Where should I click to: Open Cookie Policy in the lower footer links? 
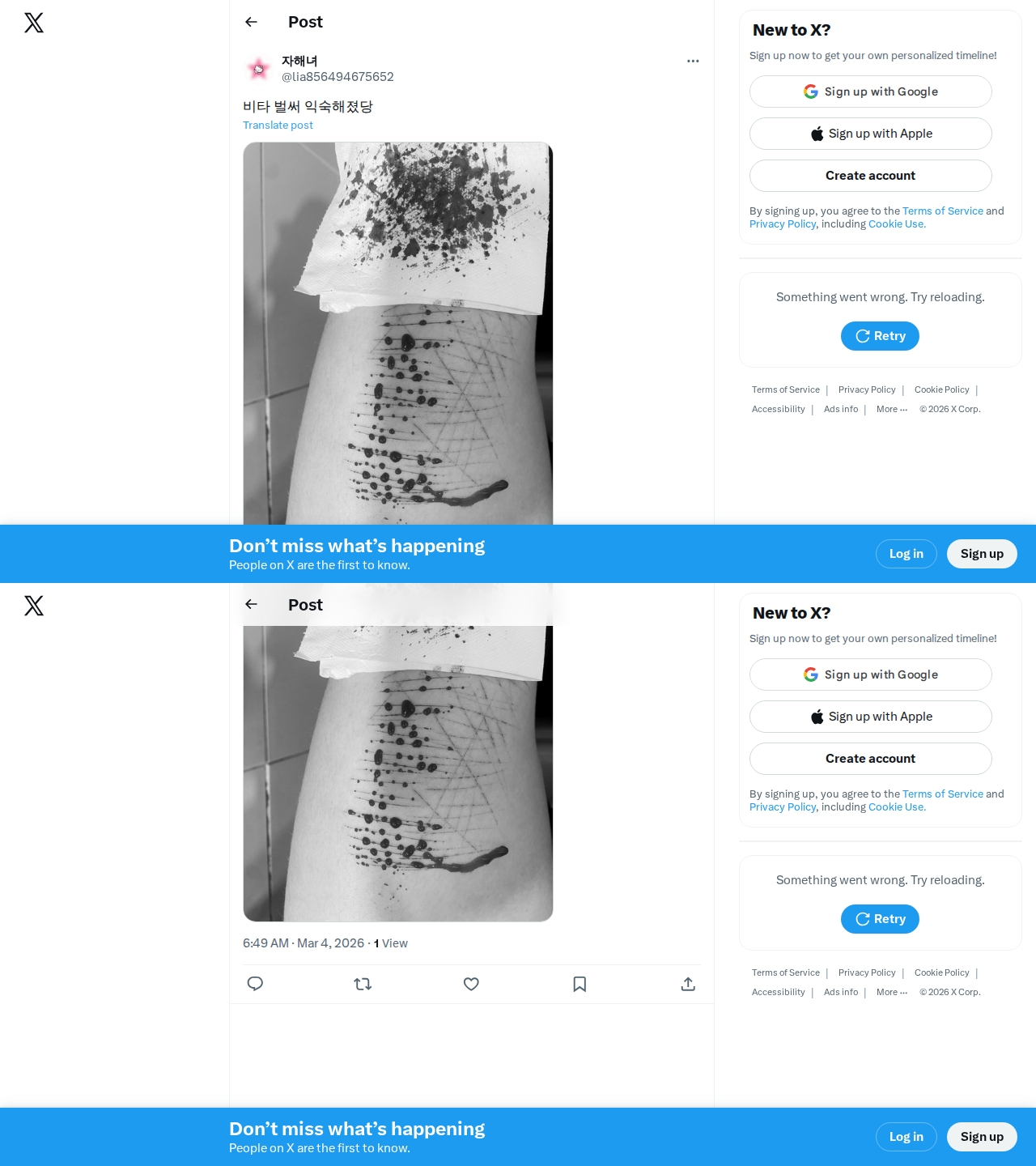click(942, 972)
